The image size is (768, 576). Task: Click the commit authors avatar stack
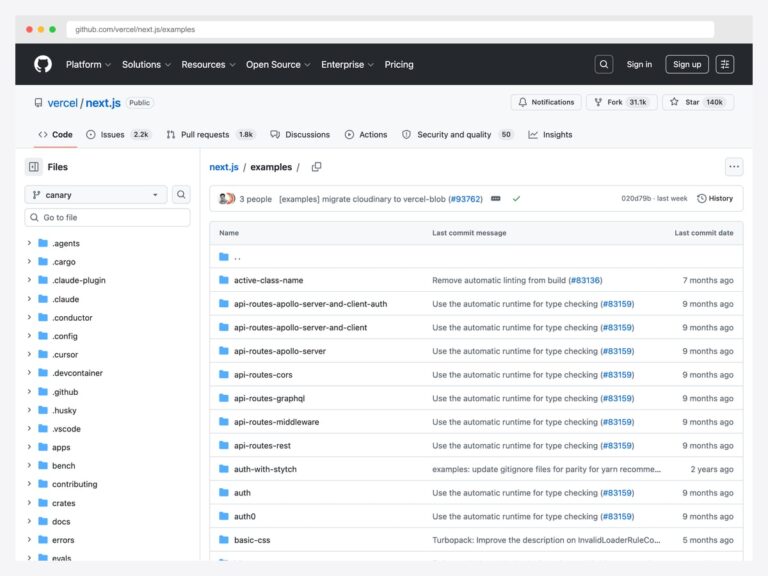[227, 198]
